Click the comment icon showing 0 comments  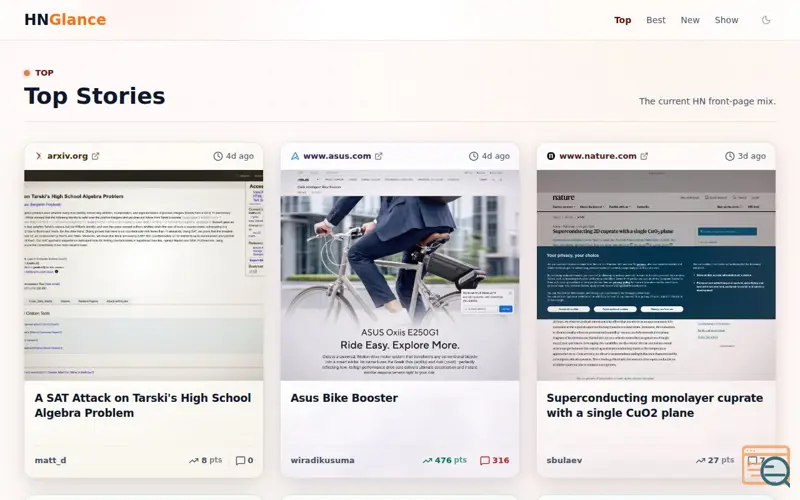point(240,460)
